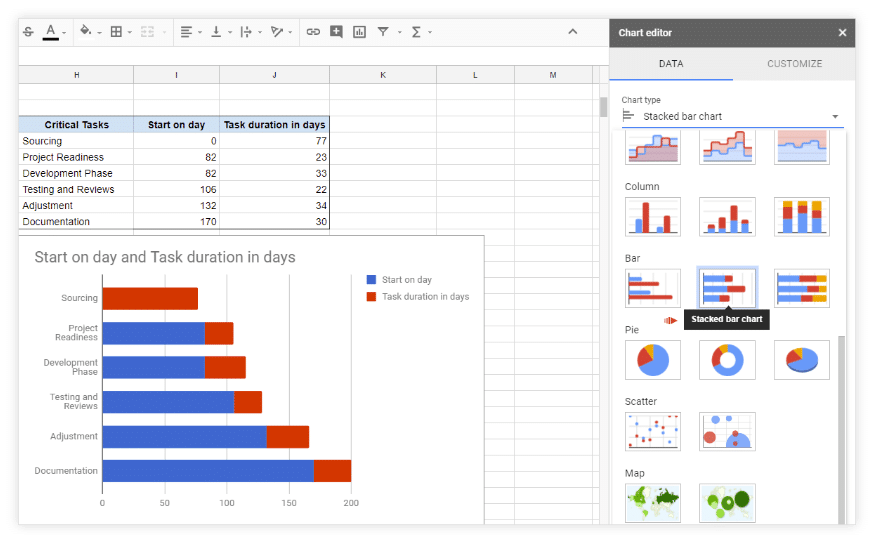This screenshot has width=874, height=543.
Task: Collapse the toolbar with the up chevron
Action: pos(572,32)
